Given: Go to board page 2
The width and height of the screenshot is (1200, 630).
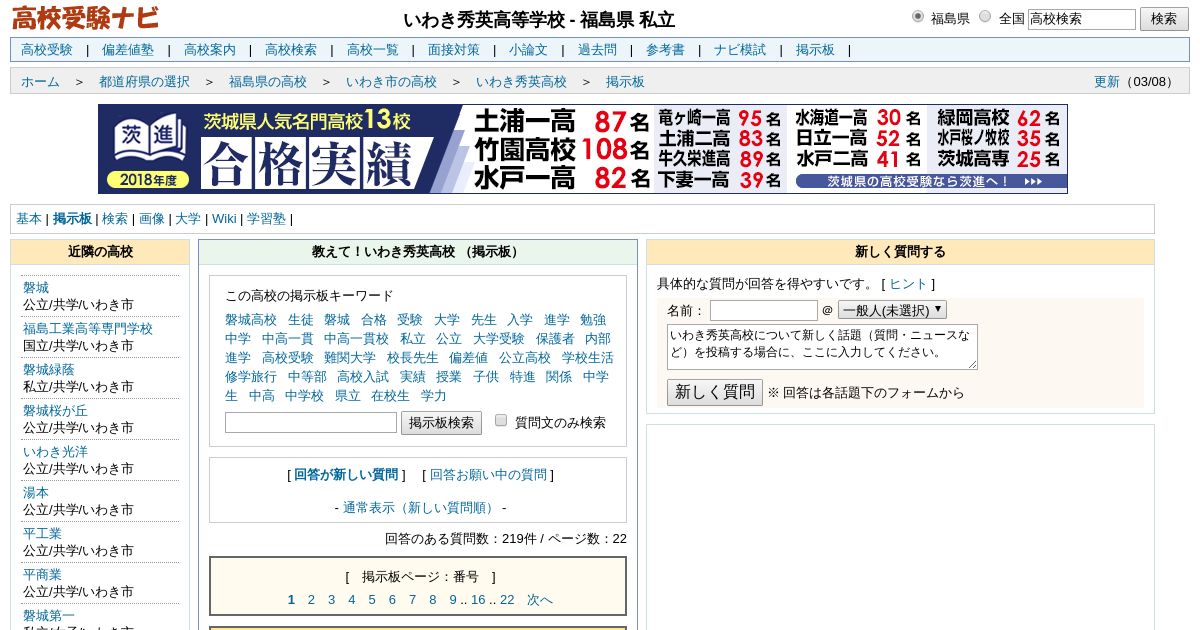Looking at the screenshot, I should point(311,600).
